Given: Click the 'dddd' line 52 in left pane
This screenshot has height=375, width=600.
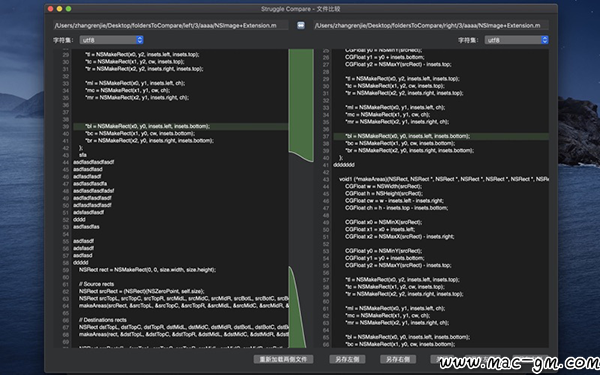Looking at the screenshot, I should click(79, 220).
